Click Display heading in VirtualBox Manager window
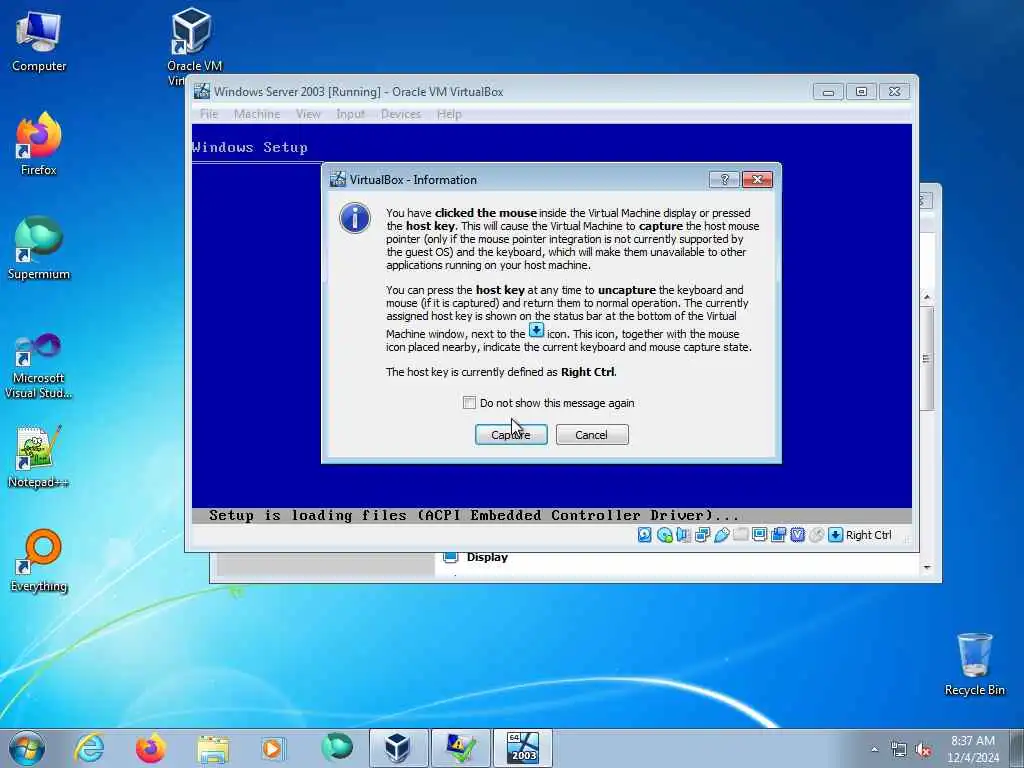This screenshot has width=1024, height=768. pos(487,557)
